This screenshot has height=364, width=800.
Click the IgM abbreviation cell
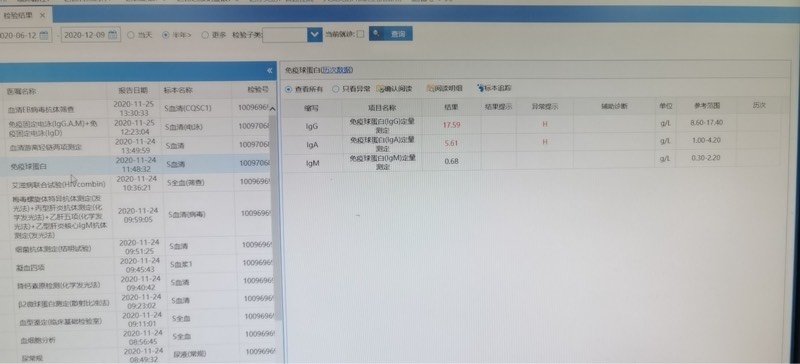[313, 164]
